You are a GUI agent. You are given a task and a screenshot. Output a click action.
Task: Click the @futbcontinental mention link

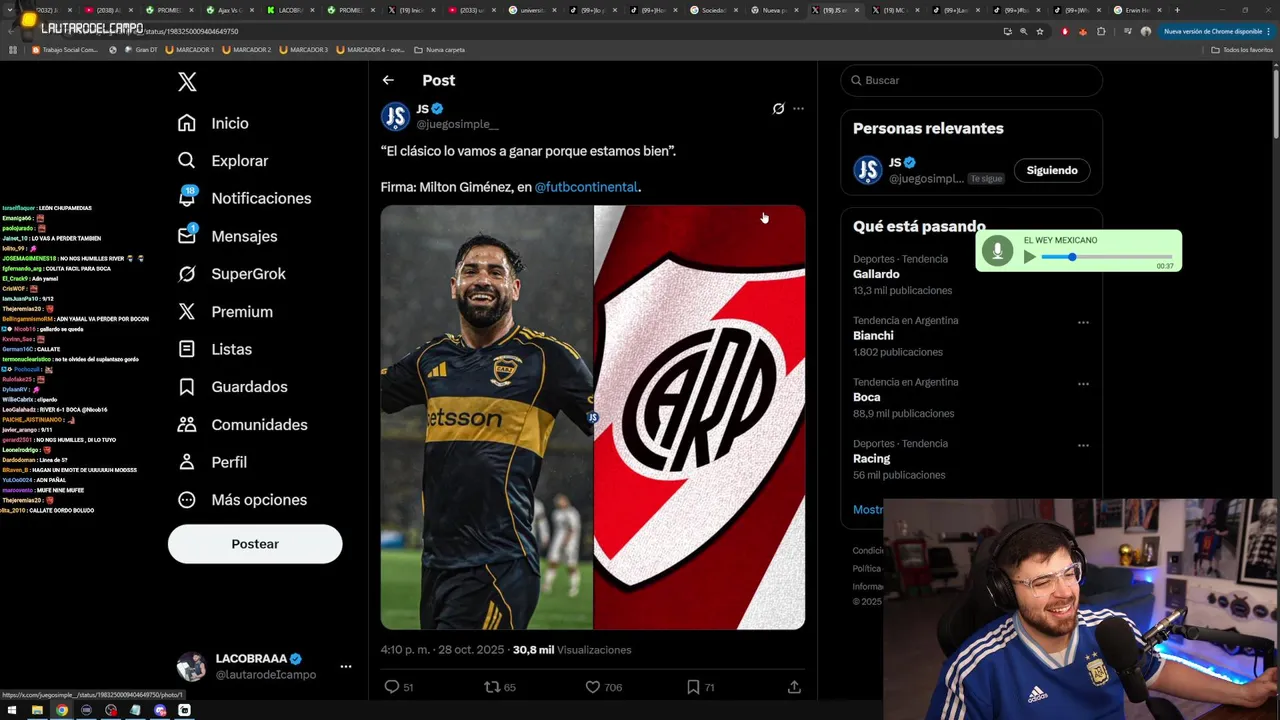[x=586, y=187]
